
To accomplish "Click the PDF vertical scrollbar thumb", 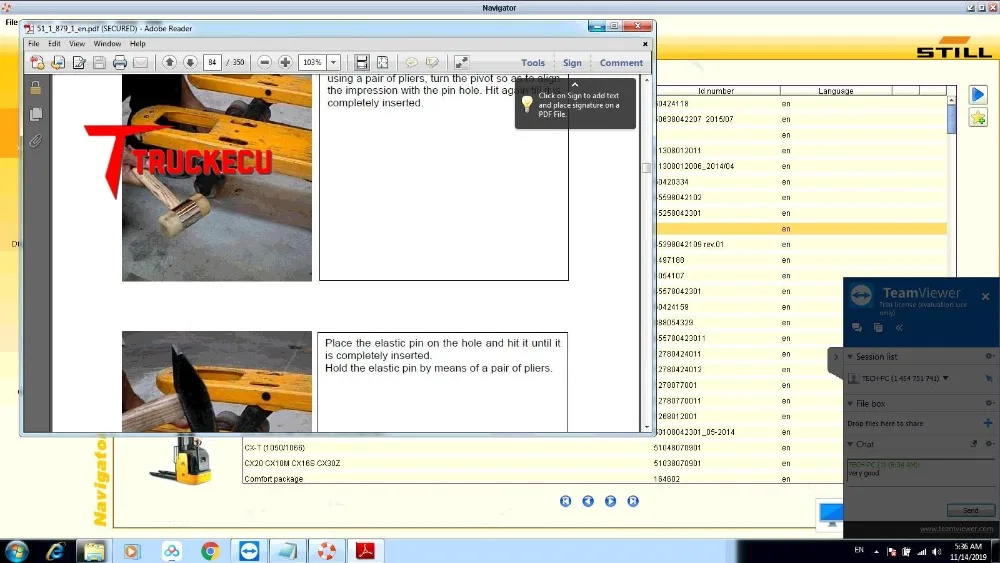I will [646, 168].
